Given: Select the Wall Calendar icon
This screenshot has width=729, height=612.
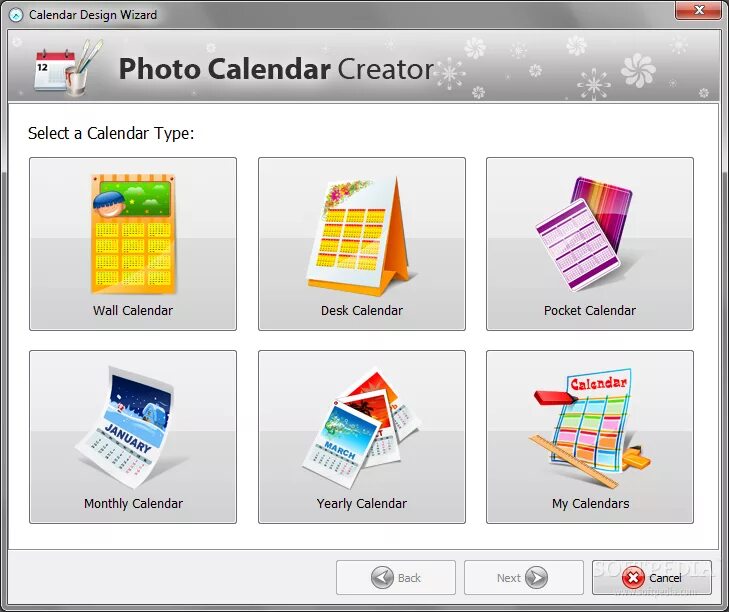Looking at the screenshot, I should 133,234.
